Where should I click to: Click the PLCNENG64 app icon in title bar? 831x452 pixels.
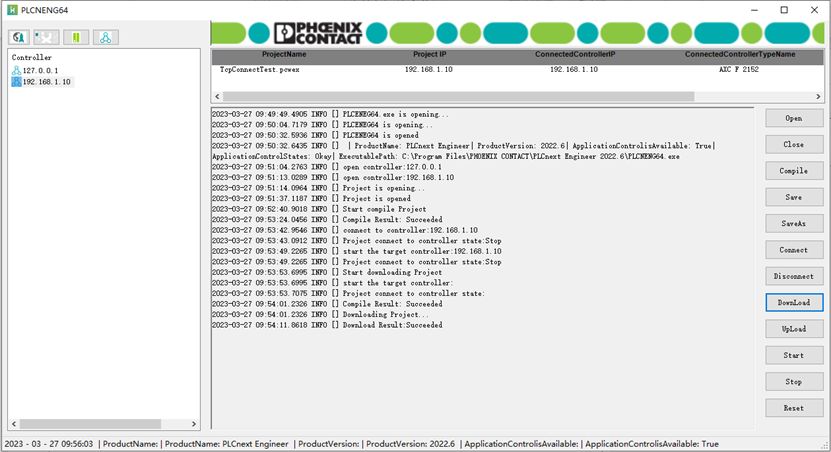(x=11, y=10)
